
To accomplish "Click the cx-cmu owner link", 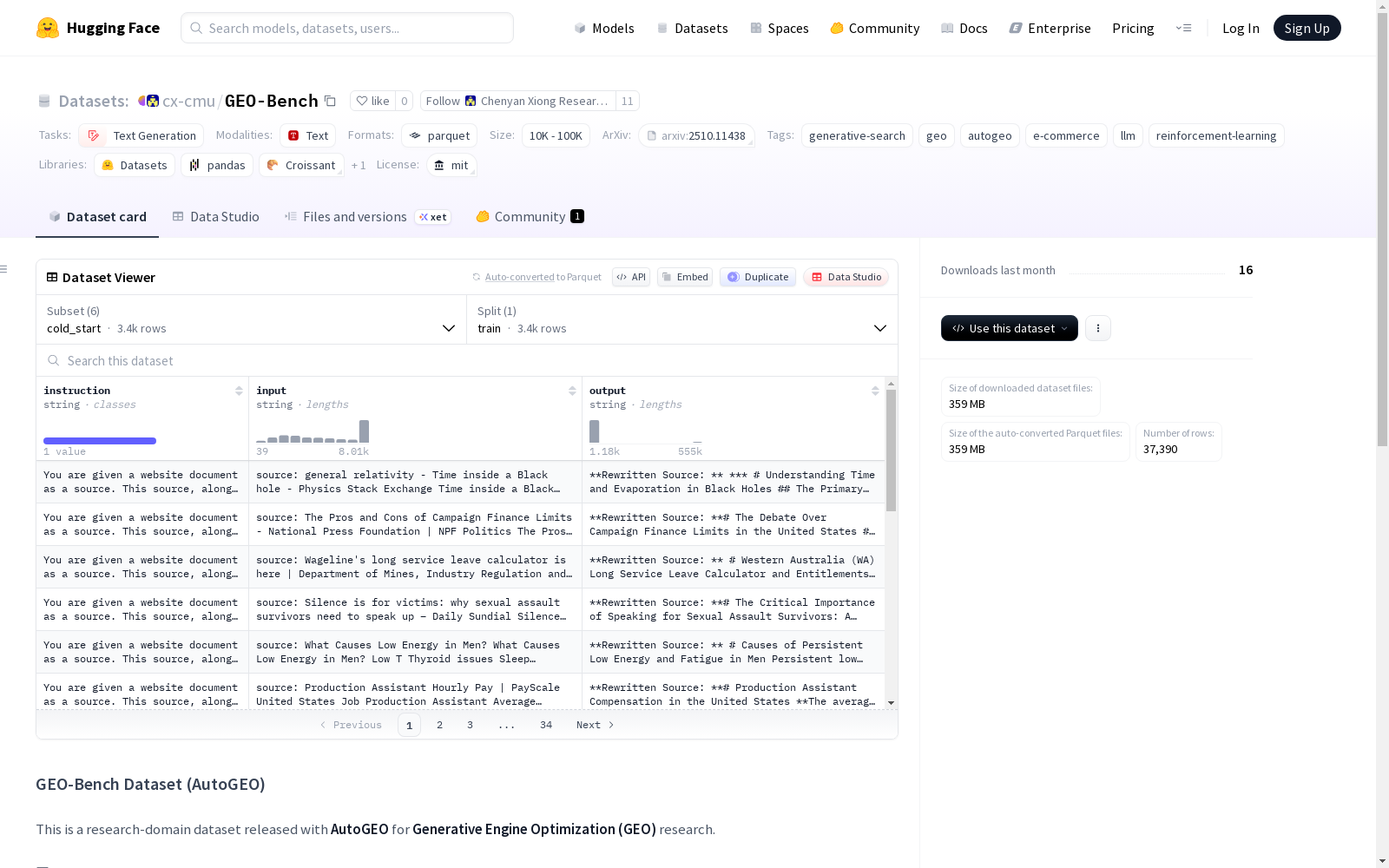I will (188, 101).
